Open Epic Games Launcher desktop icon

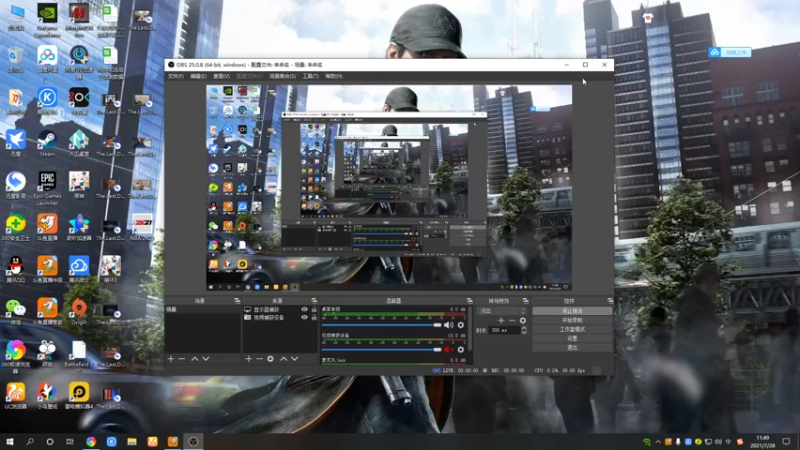point(47,188)
